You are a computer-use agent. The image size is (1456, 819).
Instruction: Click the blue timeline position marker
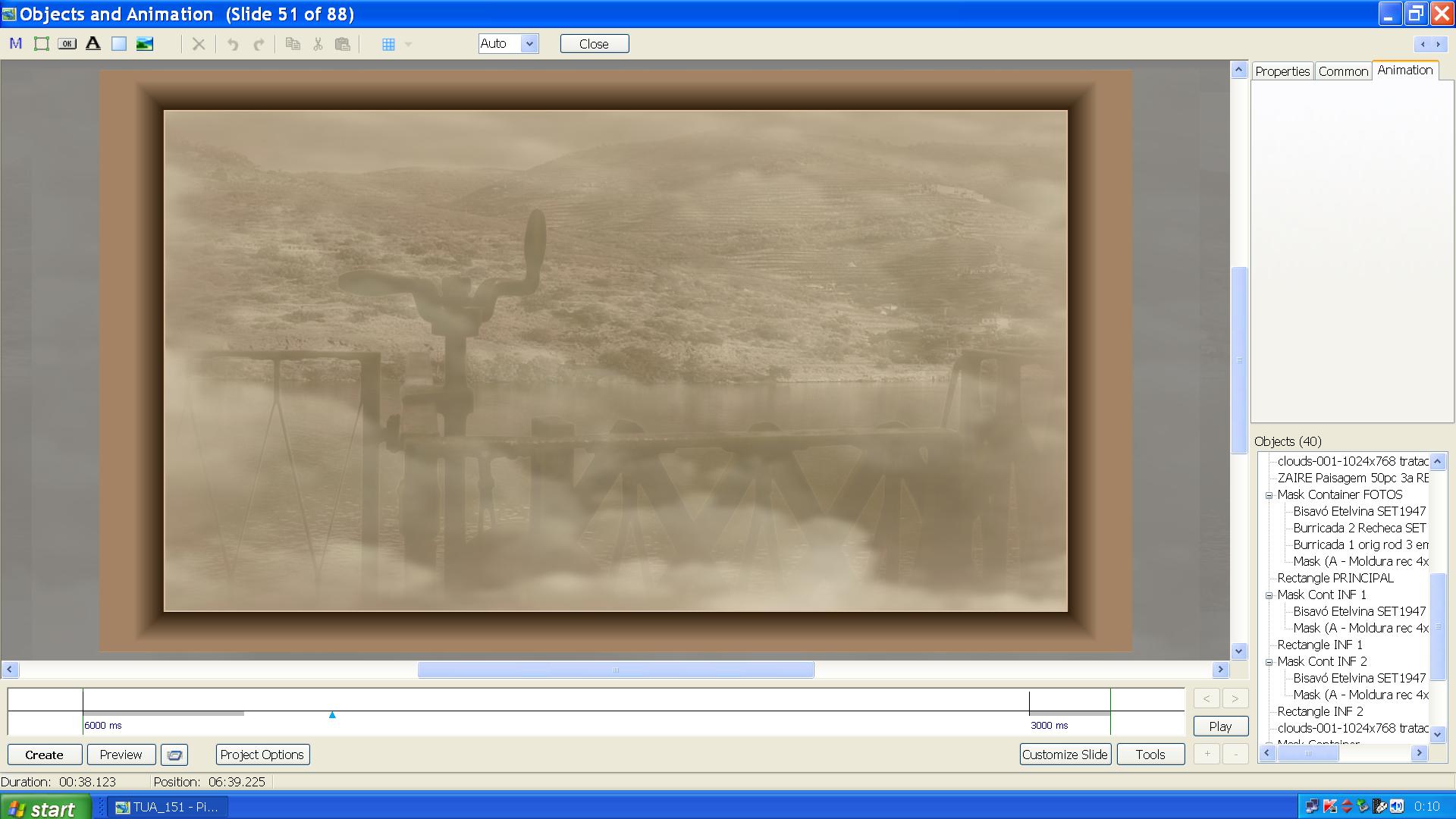pos(332,714)
